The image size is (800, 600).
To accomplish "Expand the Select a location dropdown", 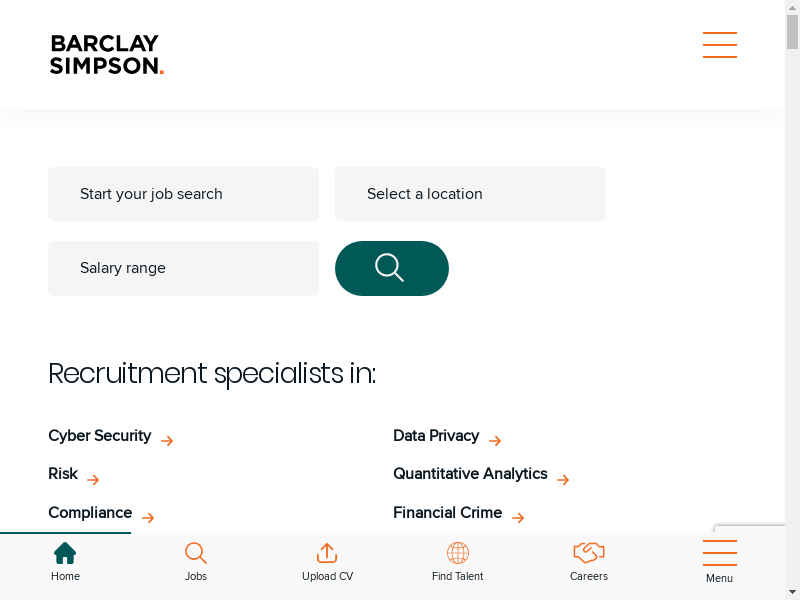I will pos(470,194).
